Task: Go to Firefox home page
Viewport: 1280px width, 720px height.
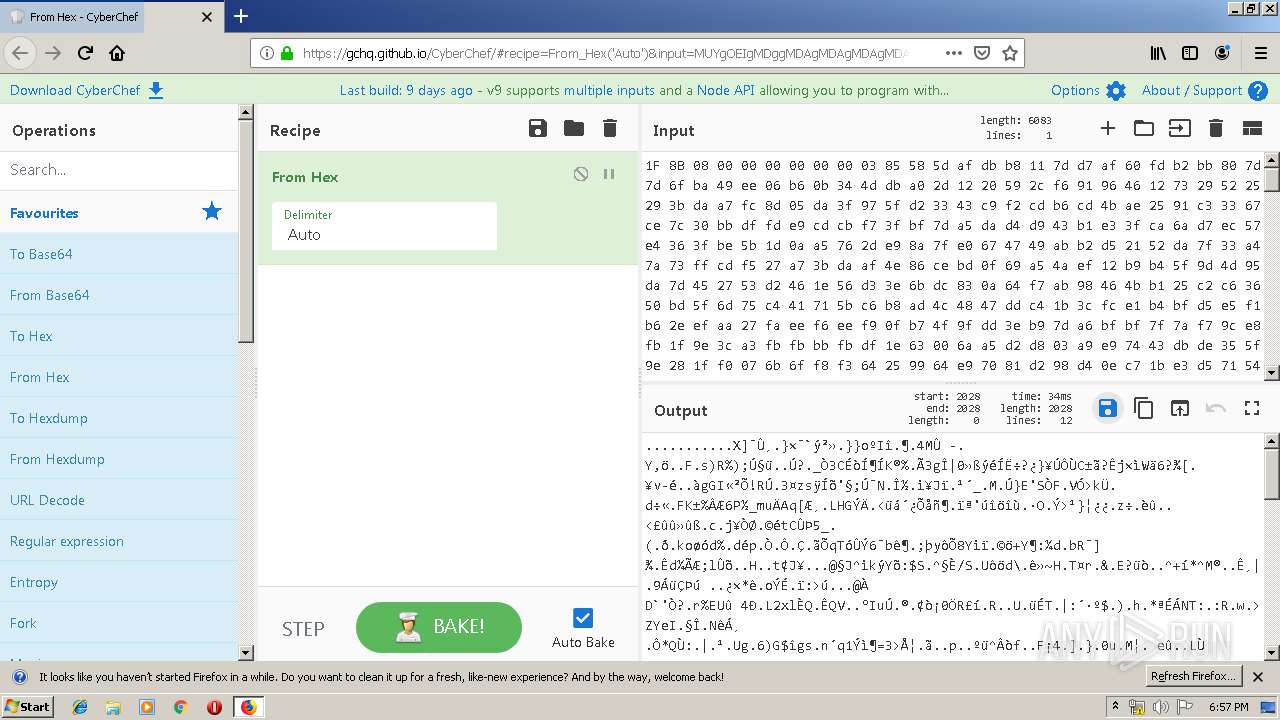Action: coord(117,53)
